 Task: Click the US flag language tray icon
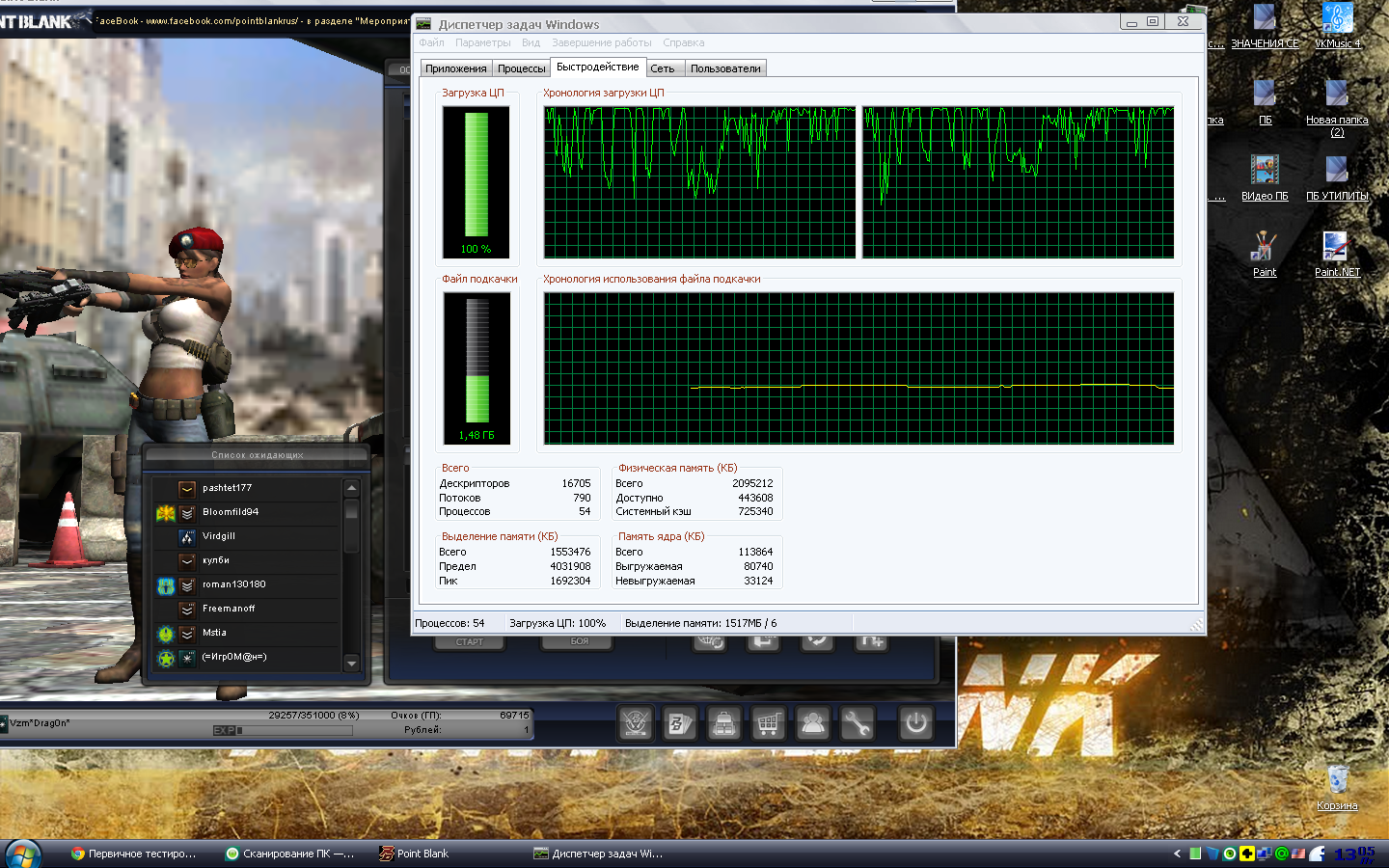[1298, 854]
